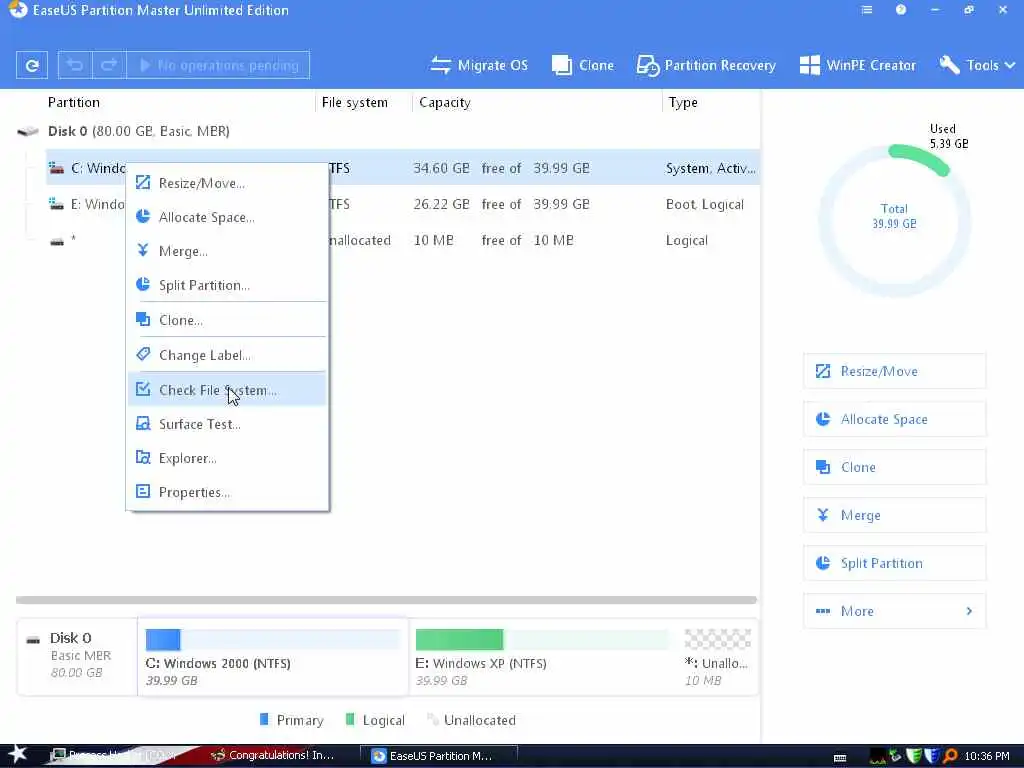Viewport: 1024px width, 768px height.
Task: Switch to Congratulations taskbar window
Action: click(x=274, y=756)
